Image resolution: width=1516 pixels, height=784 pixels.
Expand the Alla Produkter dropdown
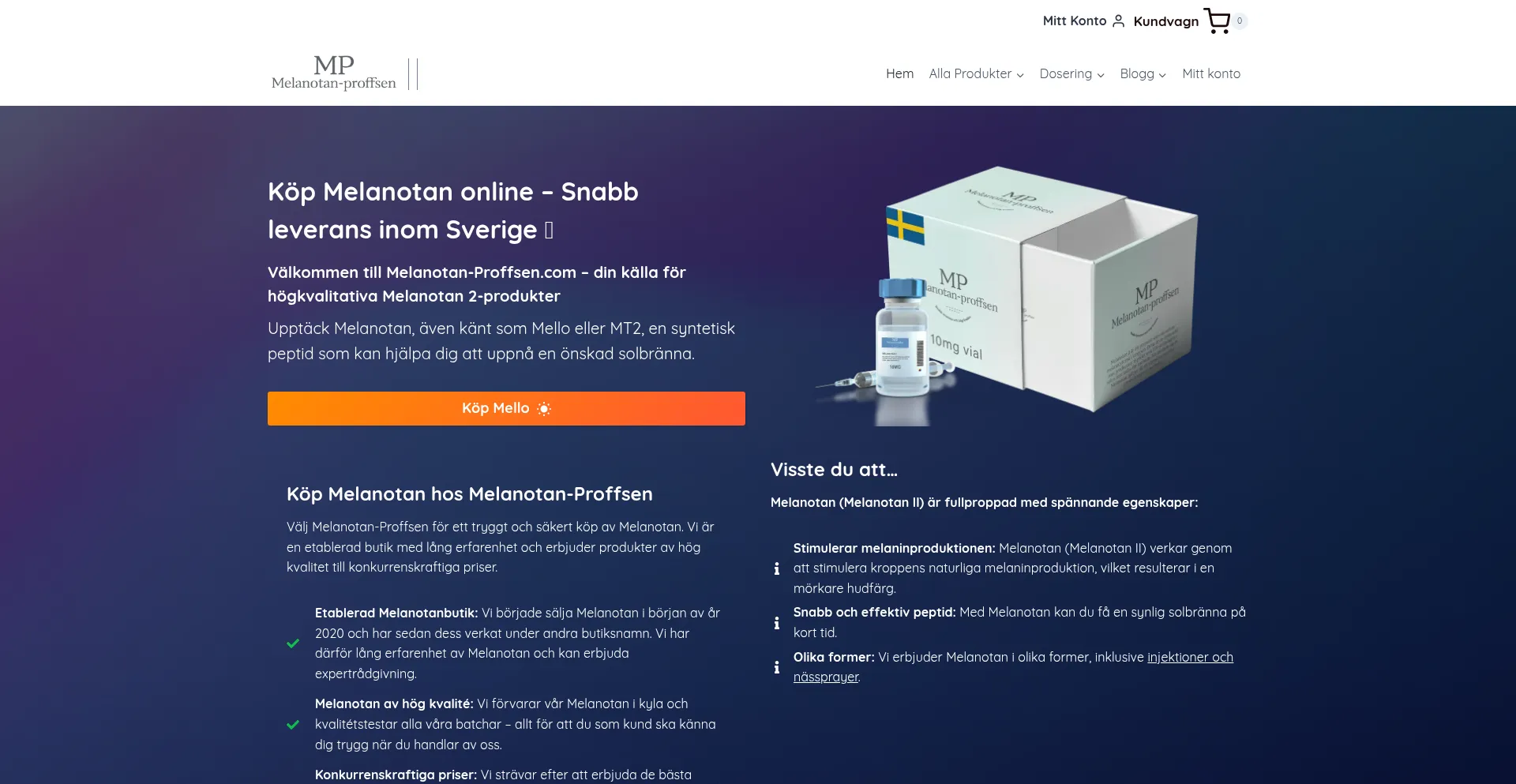pos(977,73)
